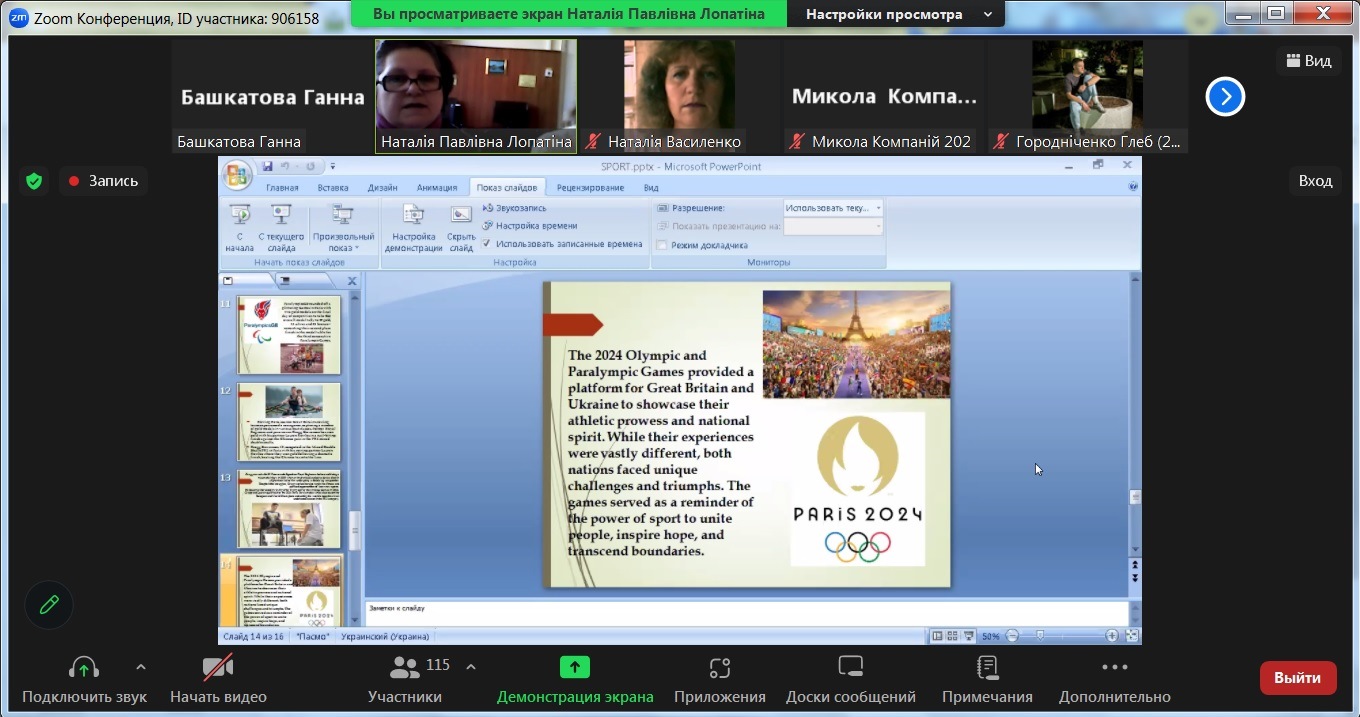Switch to the 'Анимация' ribbon tab

click(436, 187)
